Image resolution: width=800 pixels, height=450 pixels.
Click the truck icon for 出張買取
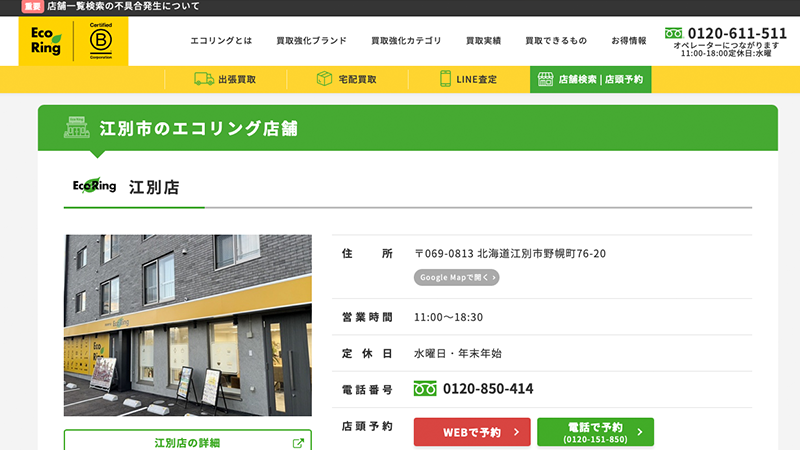point(204,79)
